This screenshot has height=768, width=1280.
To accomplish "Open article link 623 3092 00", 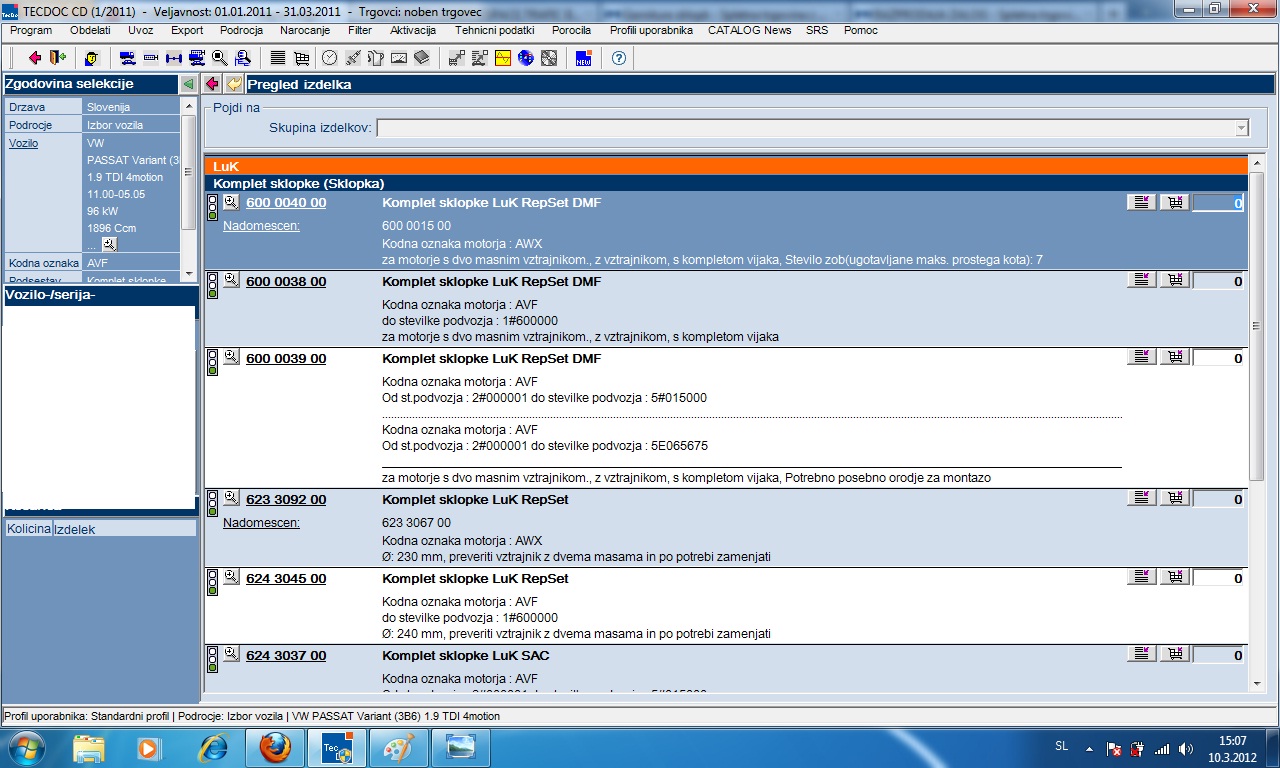I will [286, 500].
